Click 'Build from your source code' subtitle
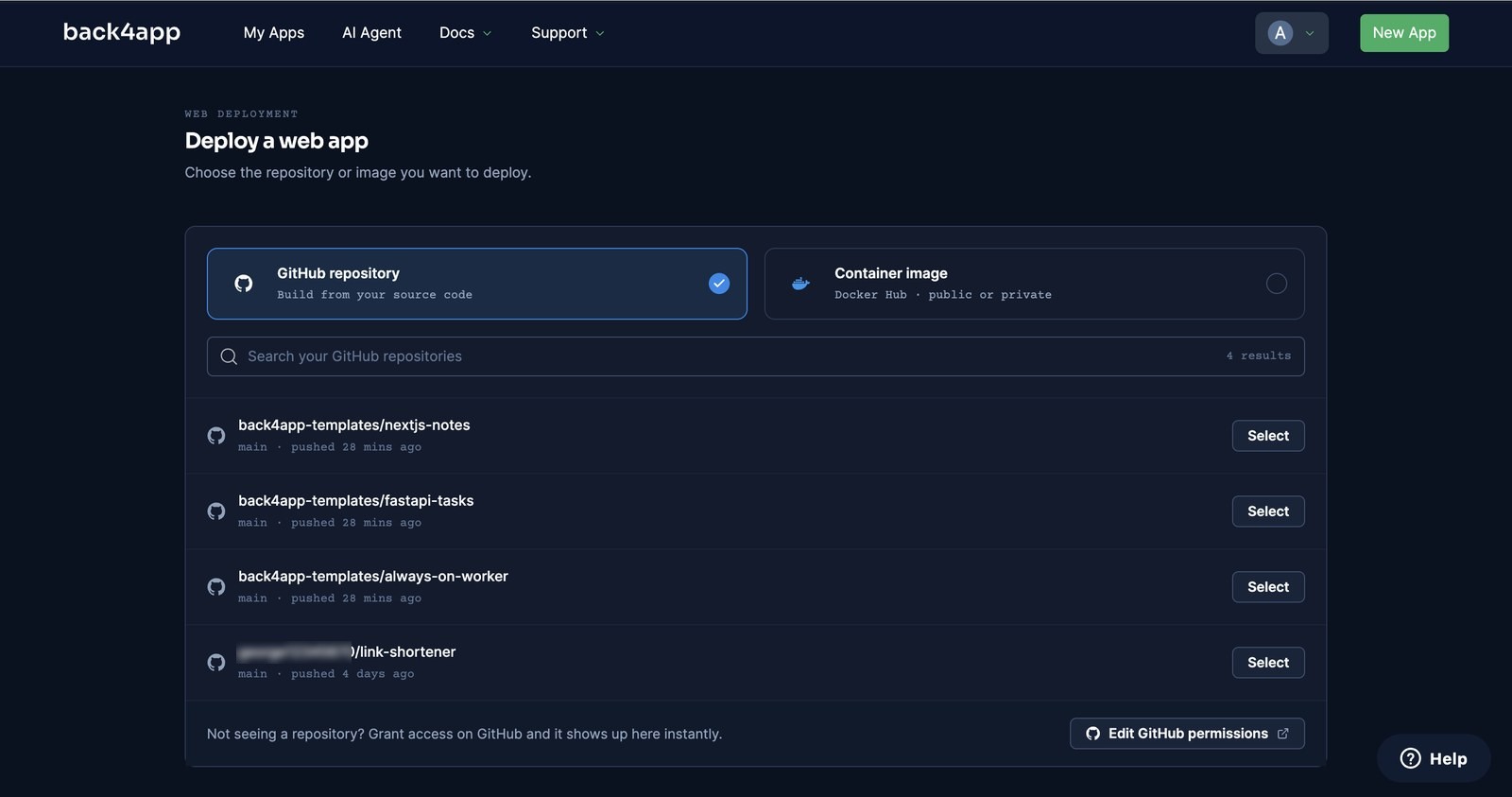 point(375,295)
